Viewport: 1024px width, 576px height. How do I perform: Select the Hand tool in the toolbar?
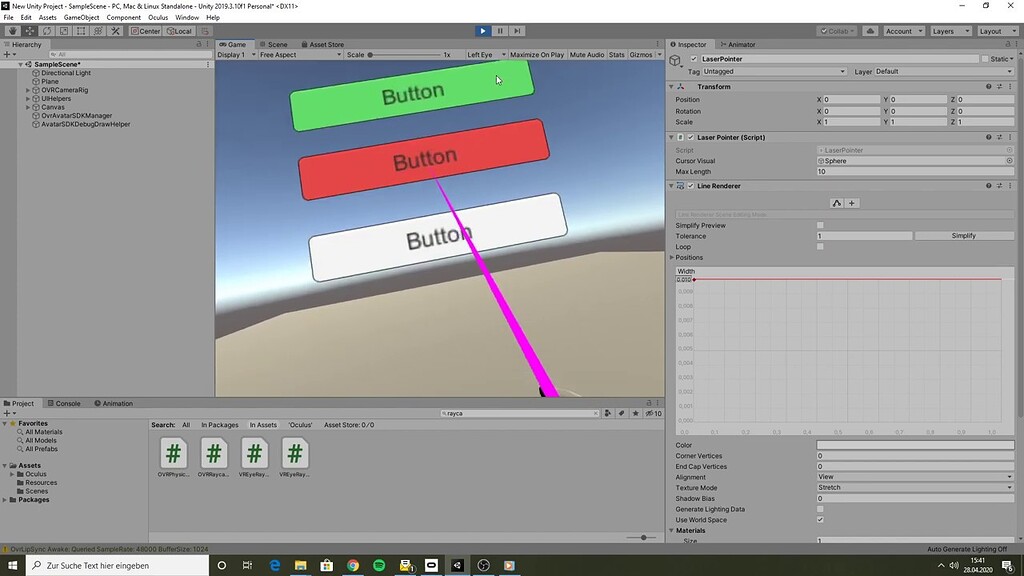pos(12,31)
